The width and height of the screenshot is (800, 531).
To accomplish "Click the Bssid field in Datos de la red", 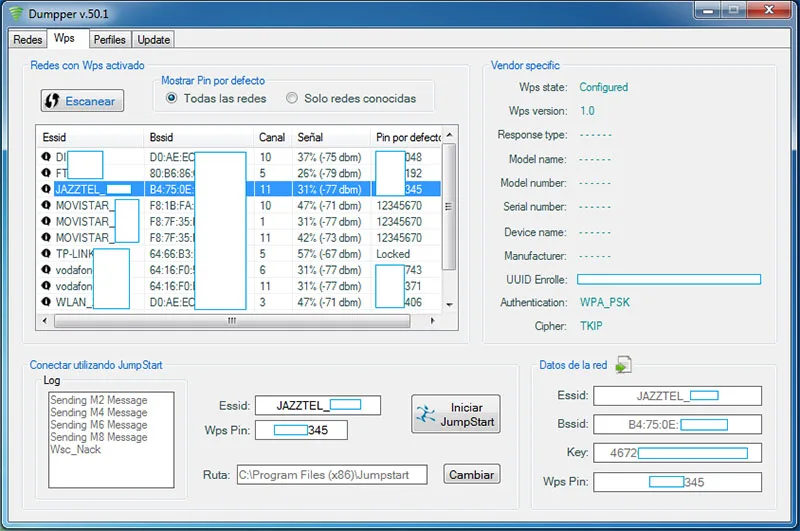I will click(x=678, y=424).
